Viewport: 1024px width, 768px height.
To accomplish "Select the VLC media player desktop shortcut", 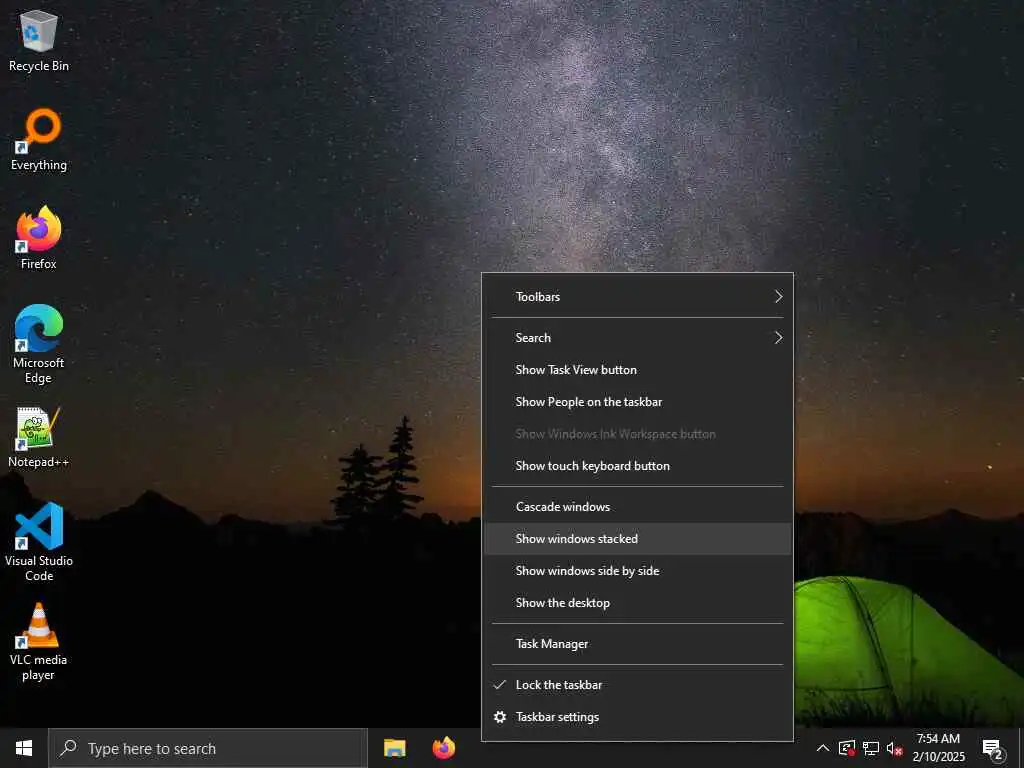I will [x=39, y=642].
